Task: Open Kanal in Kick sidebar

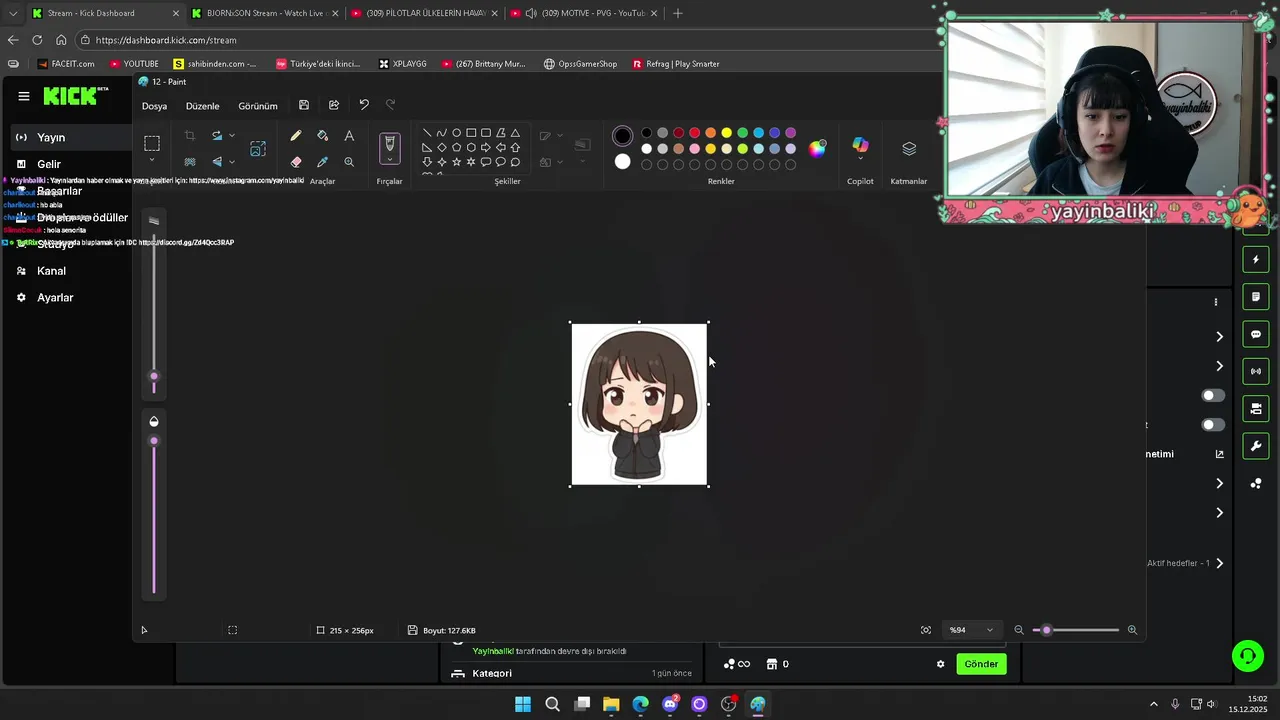Action: (50, 271)
